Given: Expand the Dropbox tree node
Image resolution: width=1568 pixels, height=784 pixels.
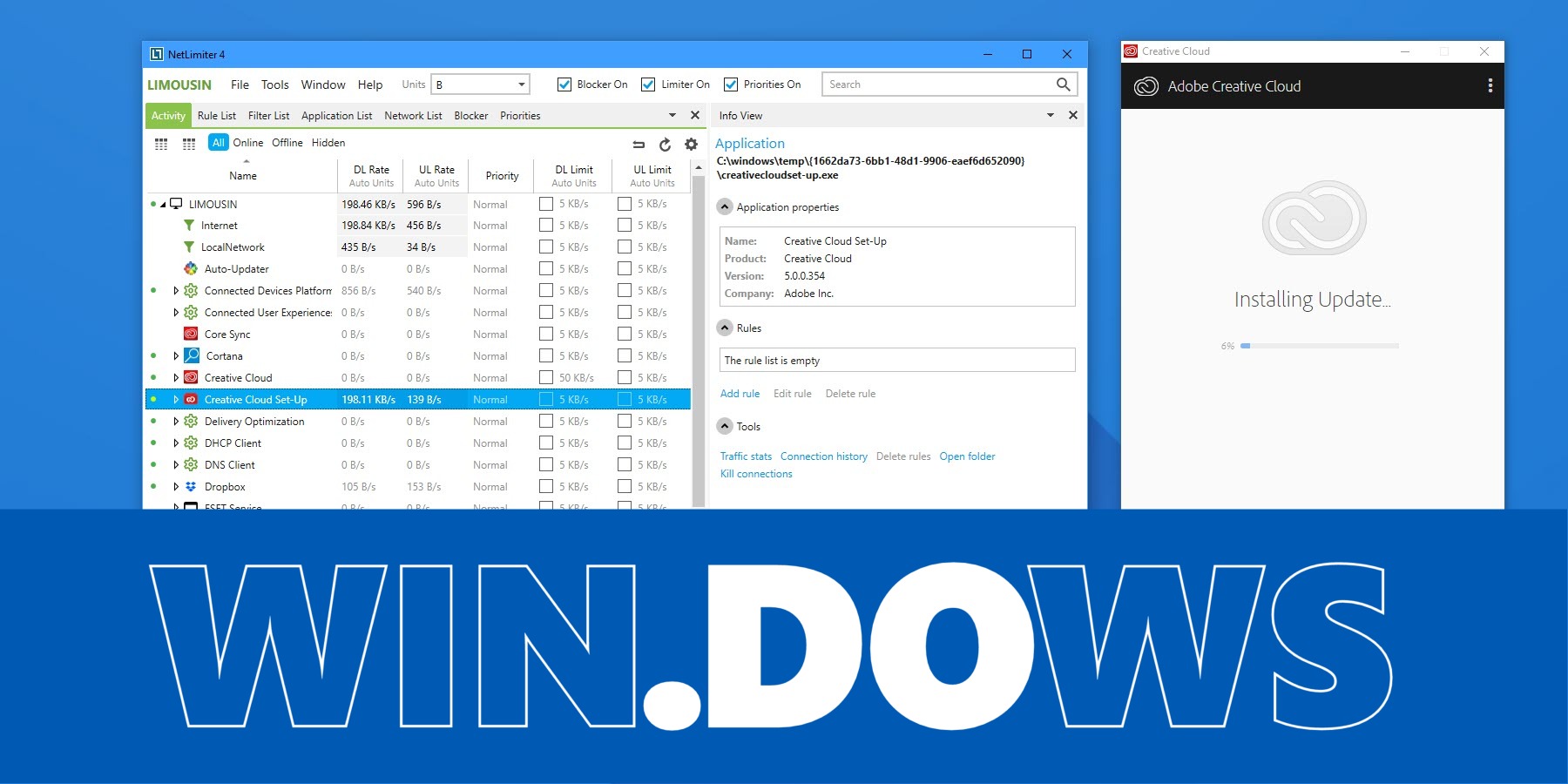Looking at the screenshot, I should coord(176,487).
